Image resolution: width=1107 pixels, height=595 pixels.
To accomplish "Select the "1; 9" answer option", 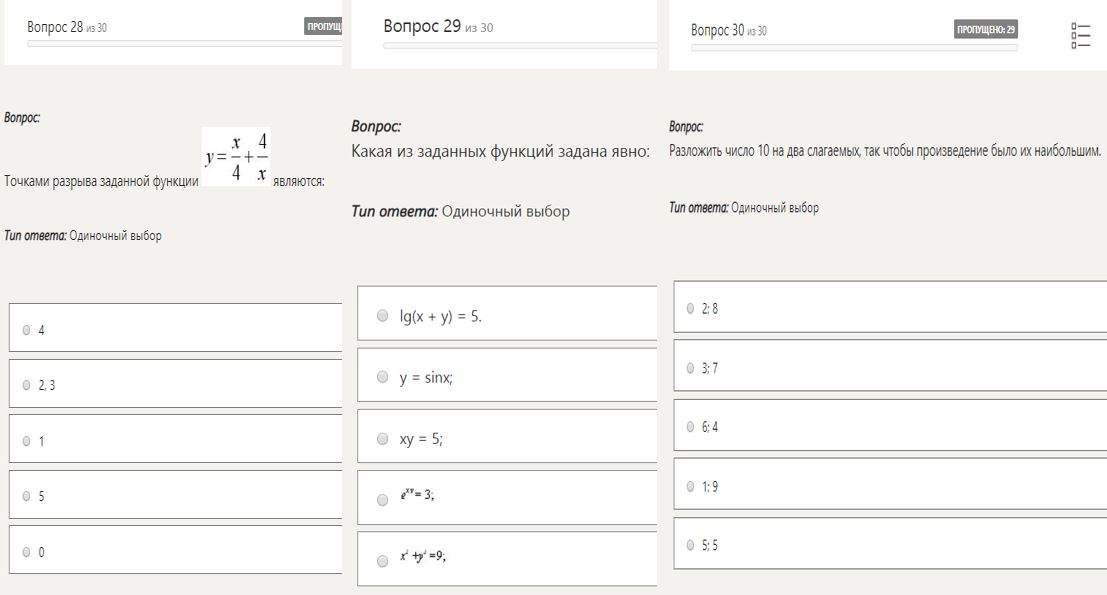I will [691, 486].
